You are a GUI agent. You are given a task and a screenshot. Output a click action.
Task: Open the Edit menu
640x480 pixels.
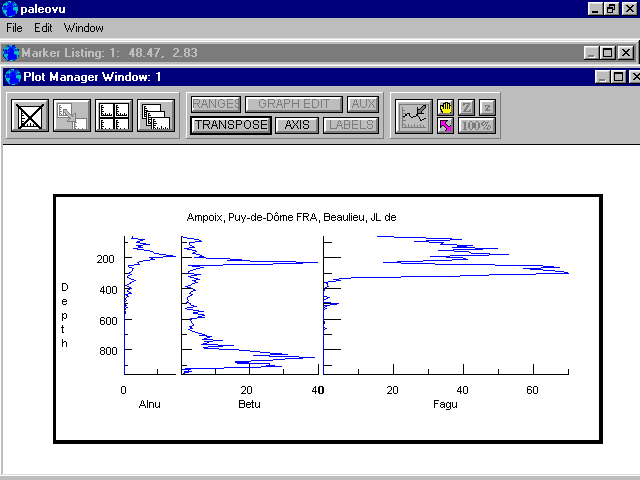pos(43,28)
